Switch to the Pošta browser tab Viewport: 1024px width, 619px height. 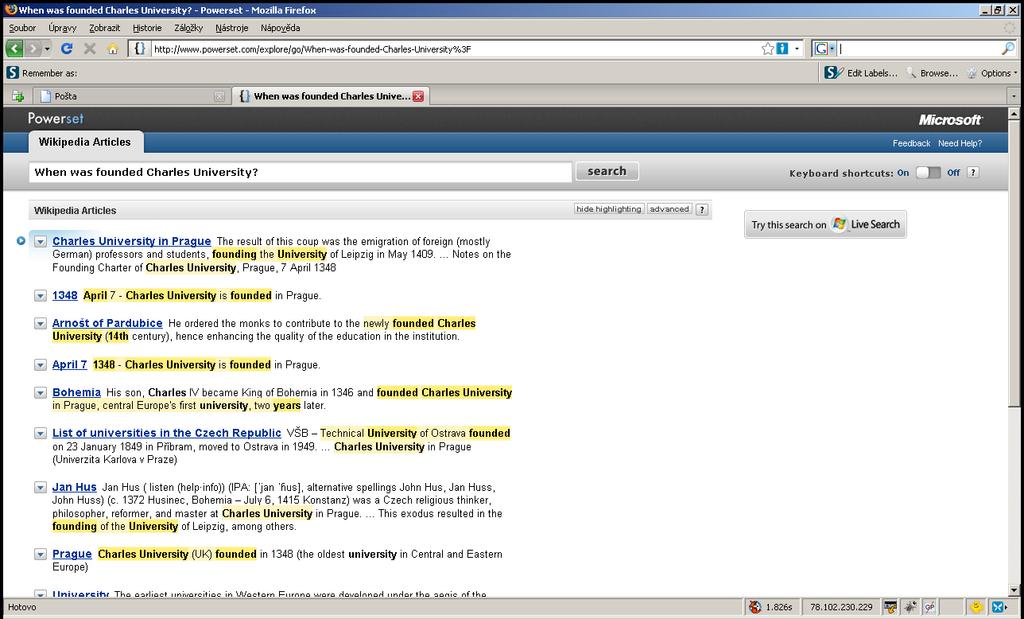(129, 96)
